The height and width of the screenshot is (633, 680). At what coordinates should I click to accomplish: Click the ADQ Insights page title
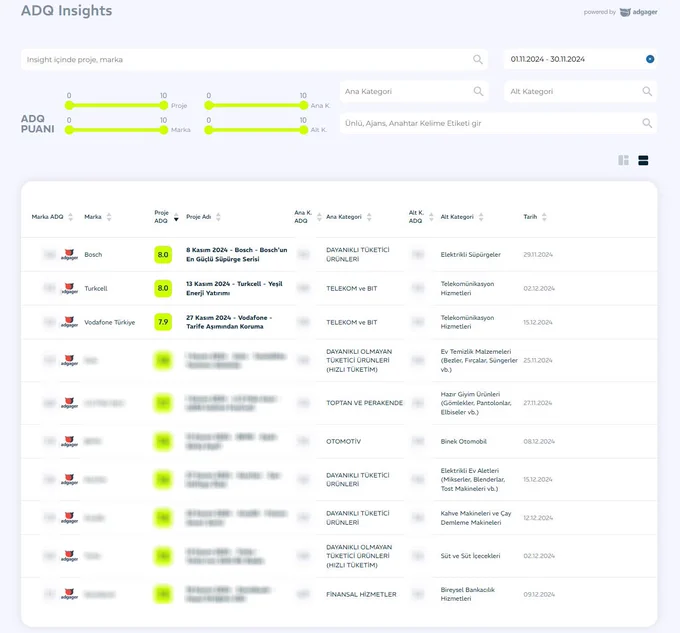click(66, 10)
